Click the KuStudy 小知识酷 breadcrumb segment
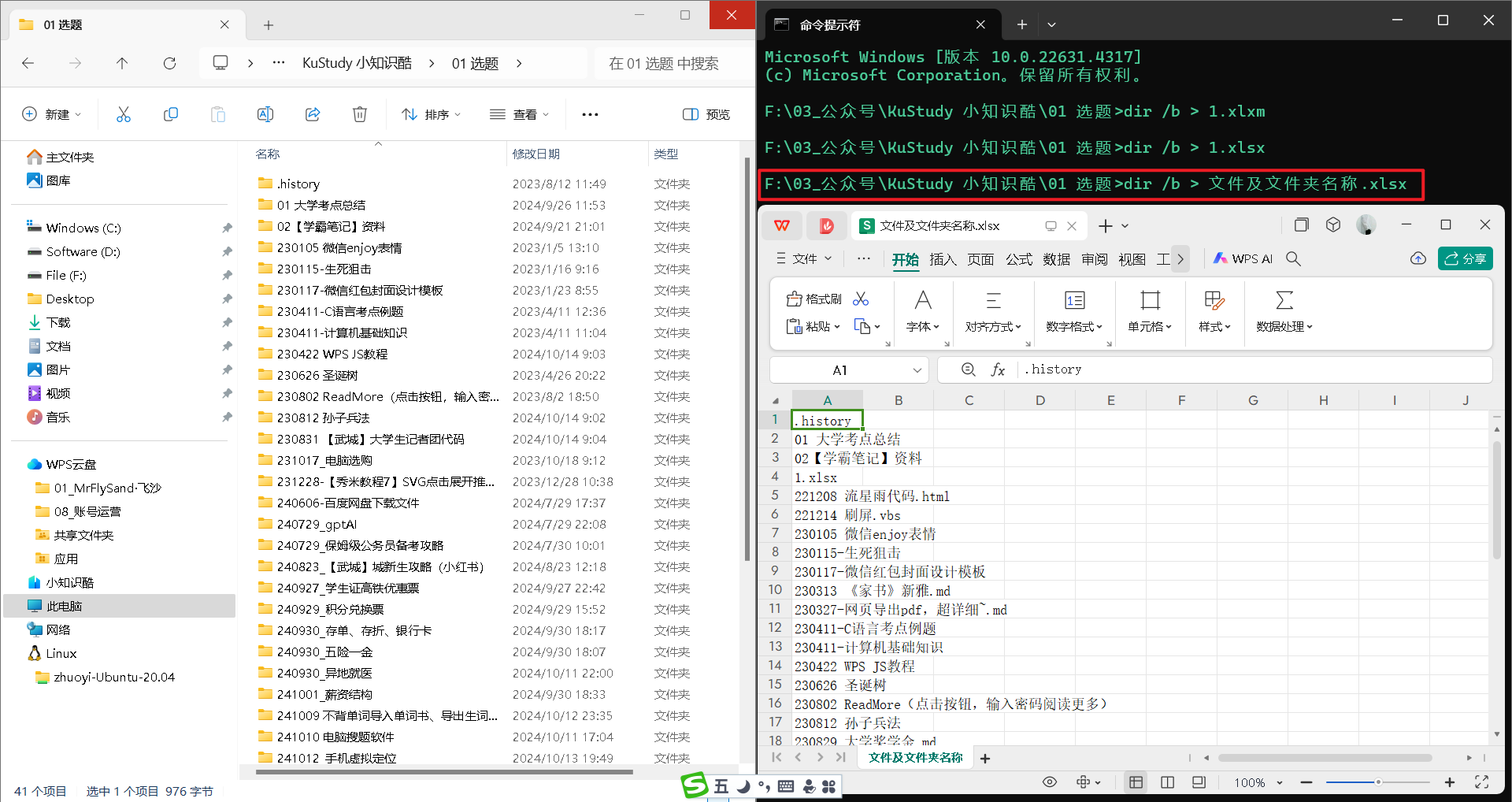1512x802 pixels. (357, 63)
